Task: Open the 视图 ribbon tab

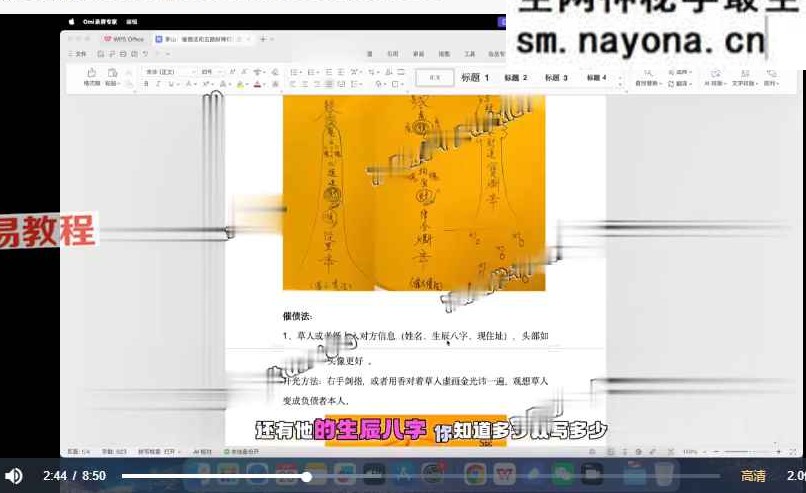Action: click(444, 53)
